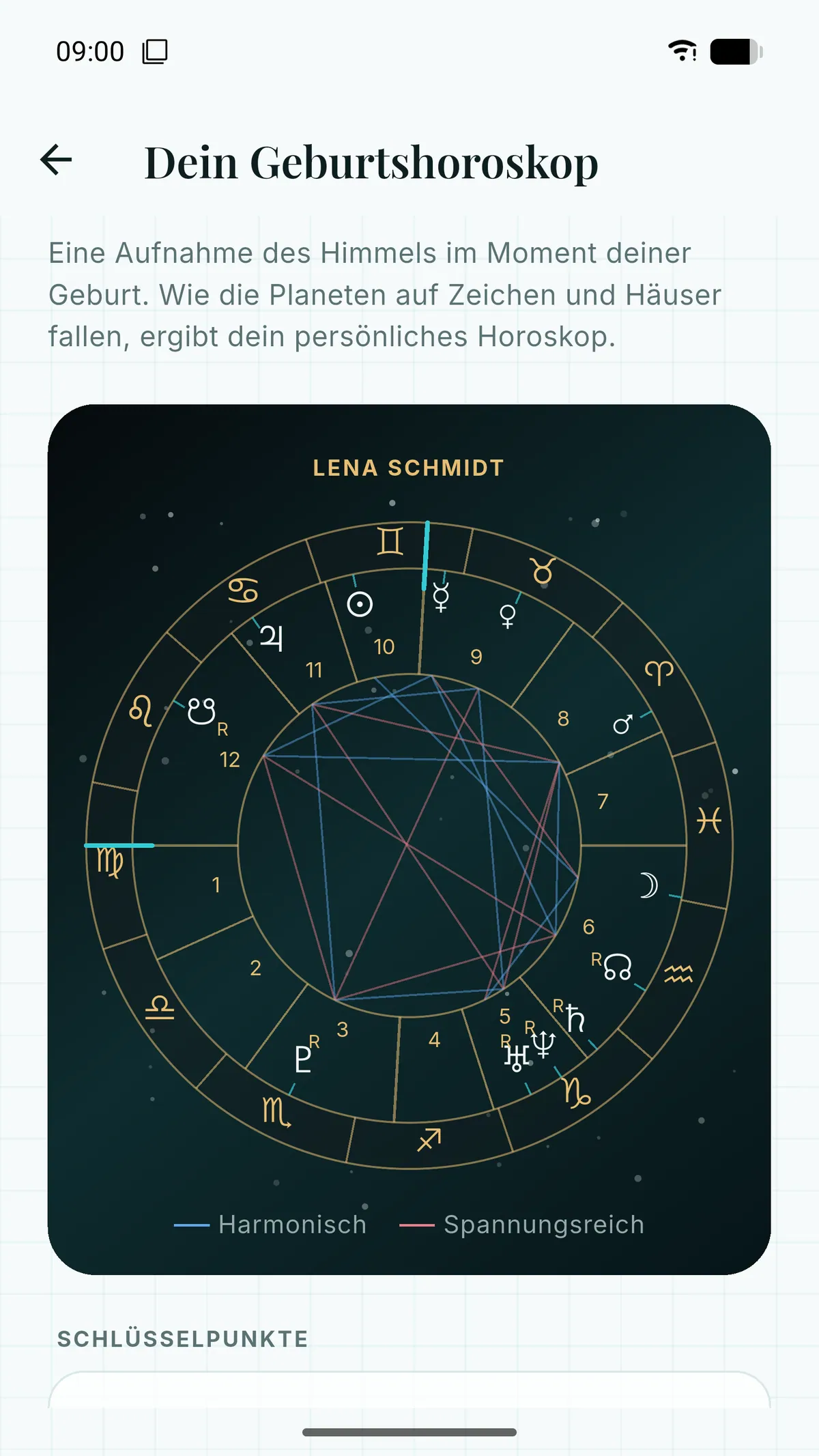Select the Gemini zodiac sign
The height and width of the screenshot is (1456, 819).
click(390, 541)
